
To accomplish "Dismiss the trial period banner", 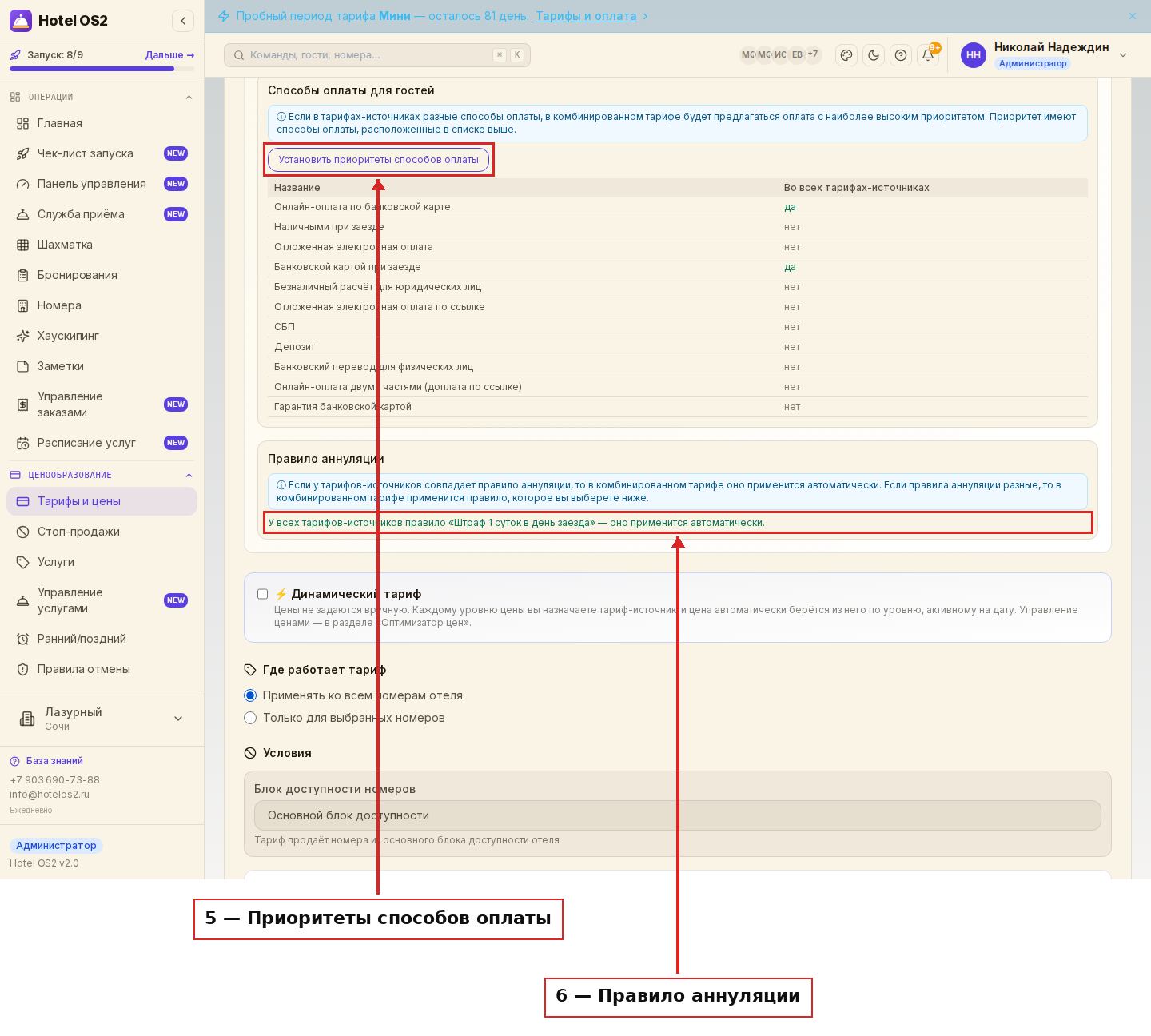I will pyautogui.click(x=1133, y=16).
